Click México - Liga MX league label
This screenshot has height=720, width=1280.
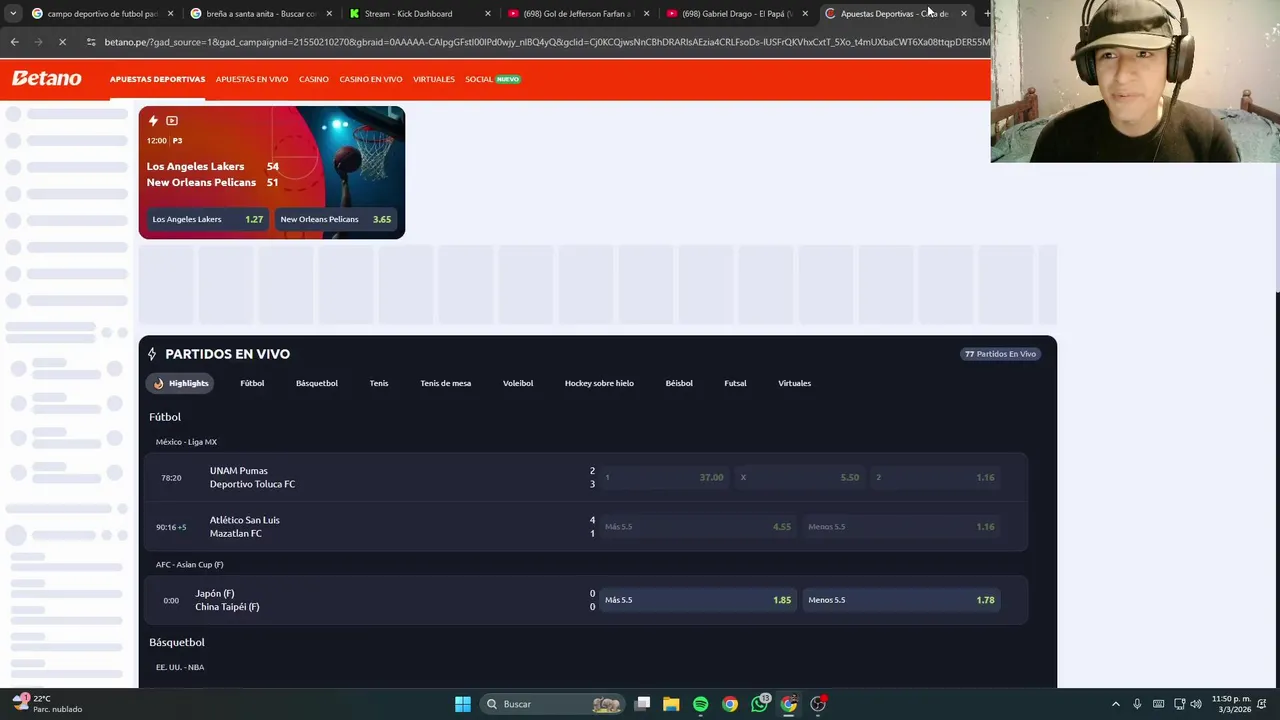(x=186, y=442)
